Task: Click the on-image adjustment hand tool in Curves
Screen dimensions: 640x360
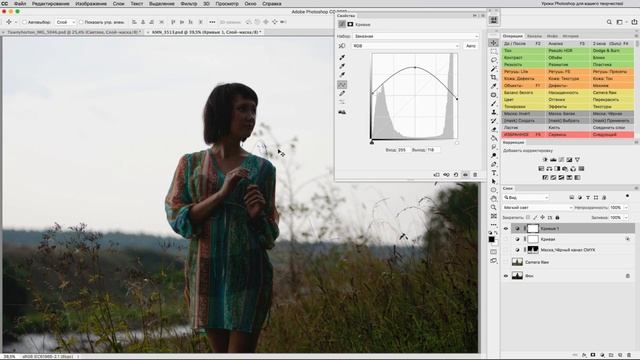Action: (x=342, y=46)
